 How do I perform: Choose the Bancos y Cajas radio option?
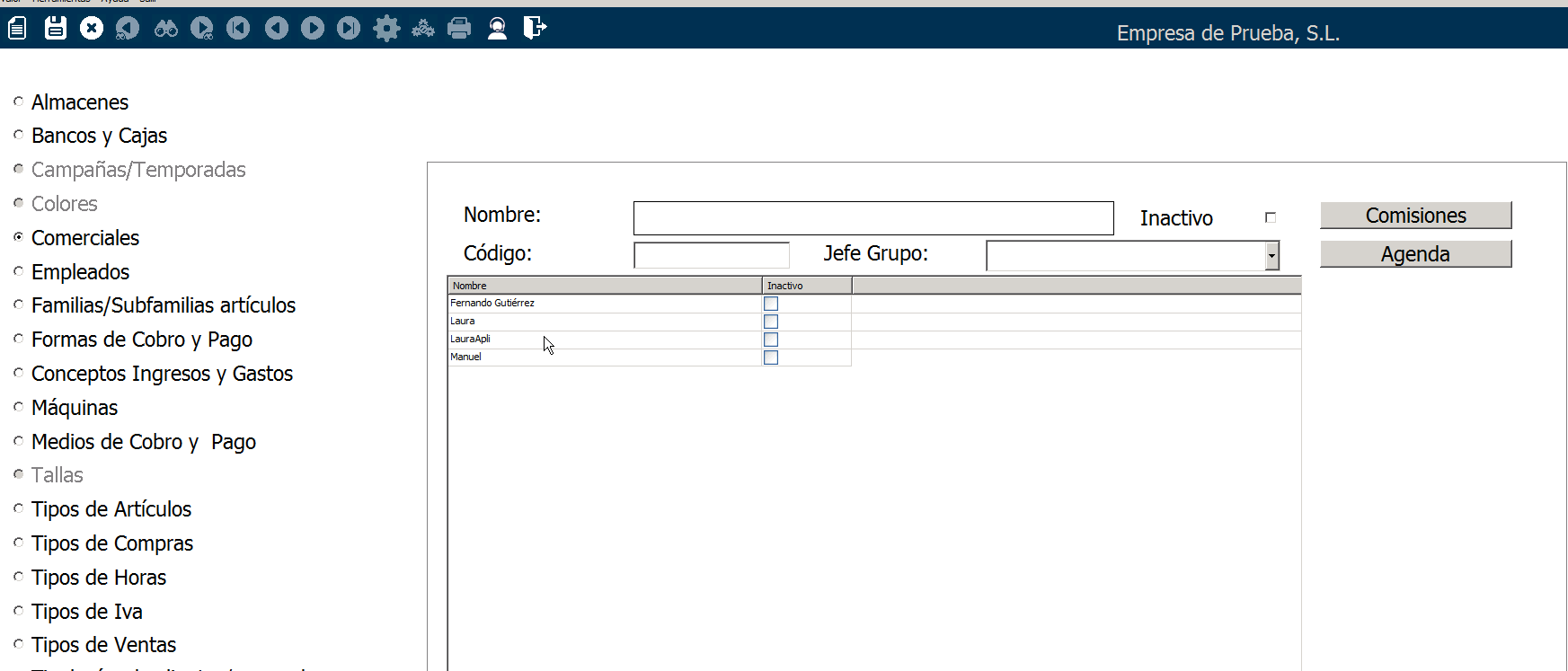point(19,135)
